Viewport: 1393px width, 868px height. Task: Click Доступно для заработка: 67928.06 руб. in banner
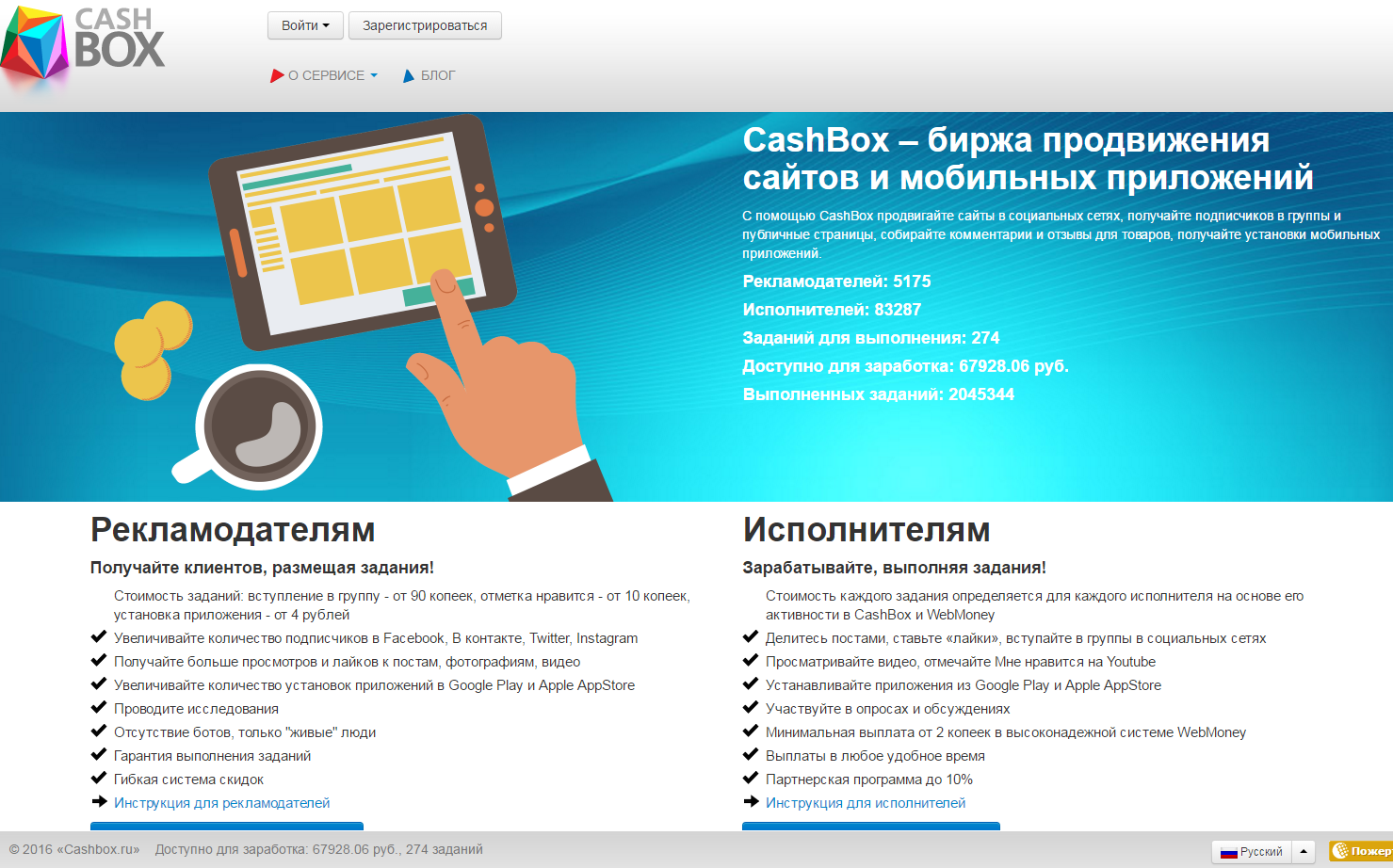906,366
